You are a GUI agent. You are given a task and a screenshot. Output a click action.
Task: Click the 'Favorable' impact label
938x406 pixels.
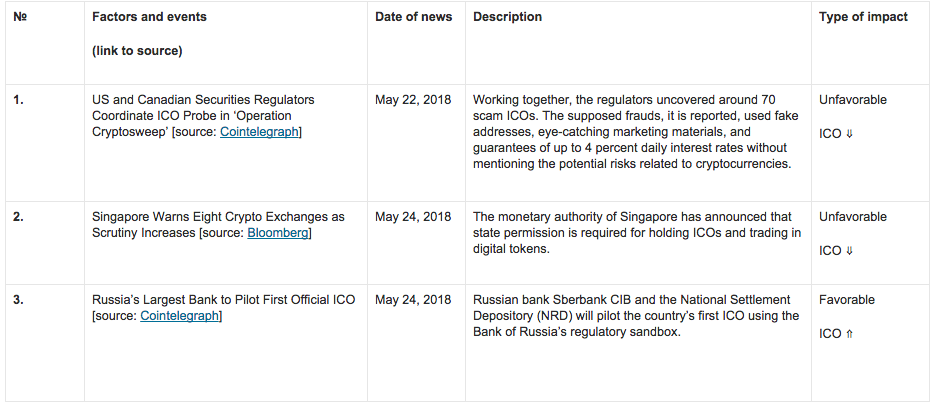coord(845,300)
